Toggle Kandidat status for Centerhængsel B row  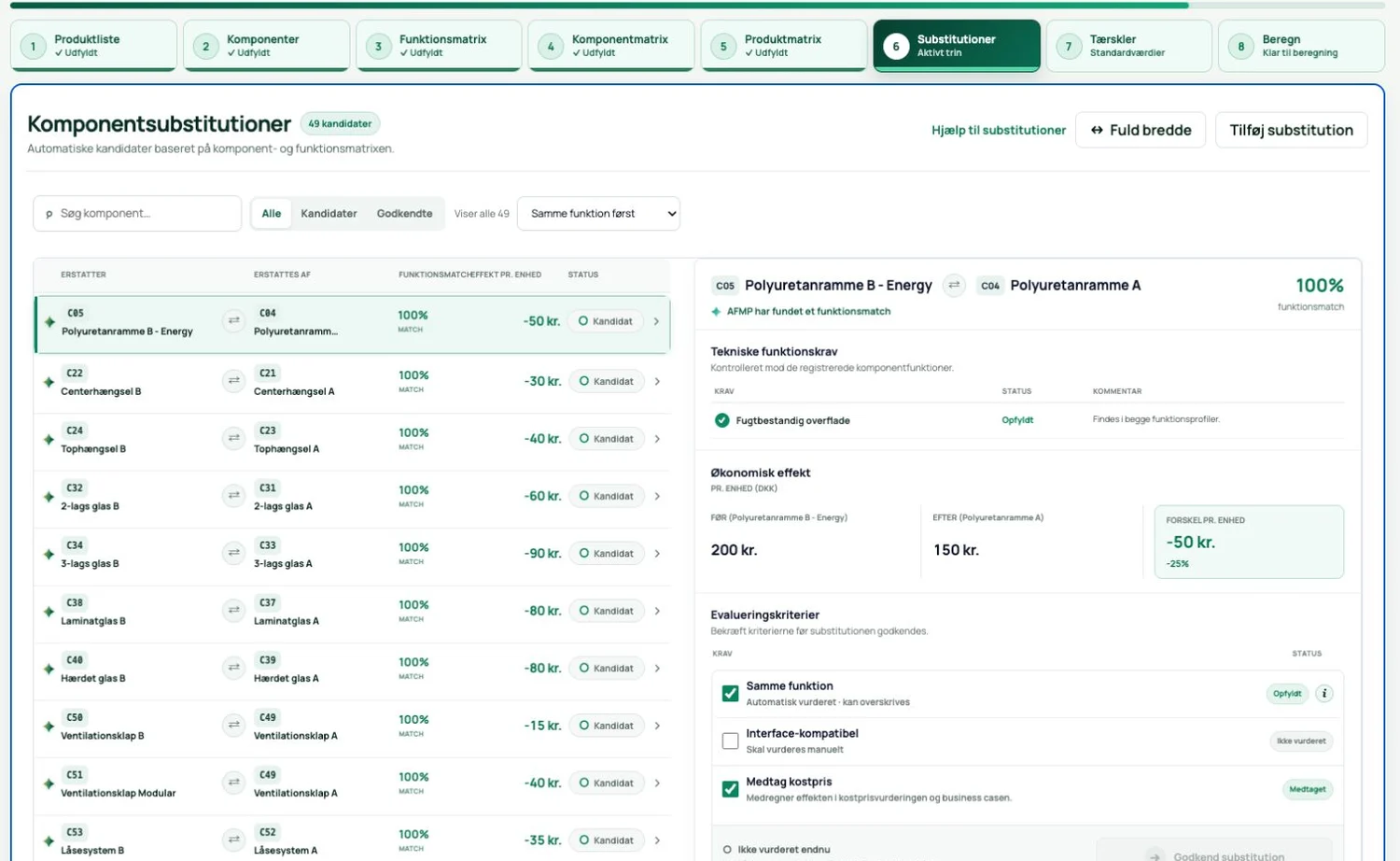click(x=606, y=381)
